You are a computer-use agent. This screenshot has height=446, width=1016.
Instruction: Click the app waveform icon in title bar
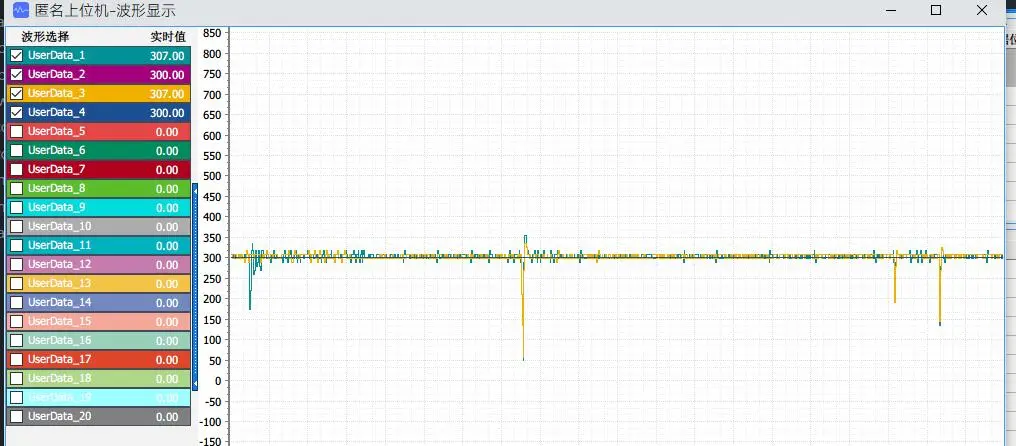[x=20, y=10]
